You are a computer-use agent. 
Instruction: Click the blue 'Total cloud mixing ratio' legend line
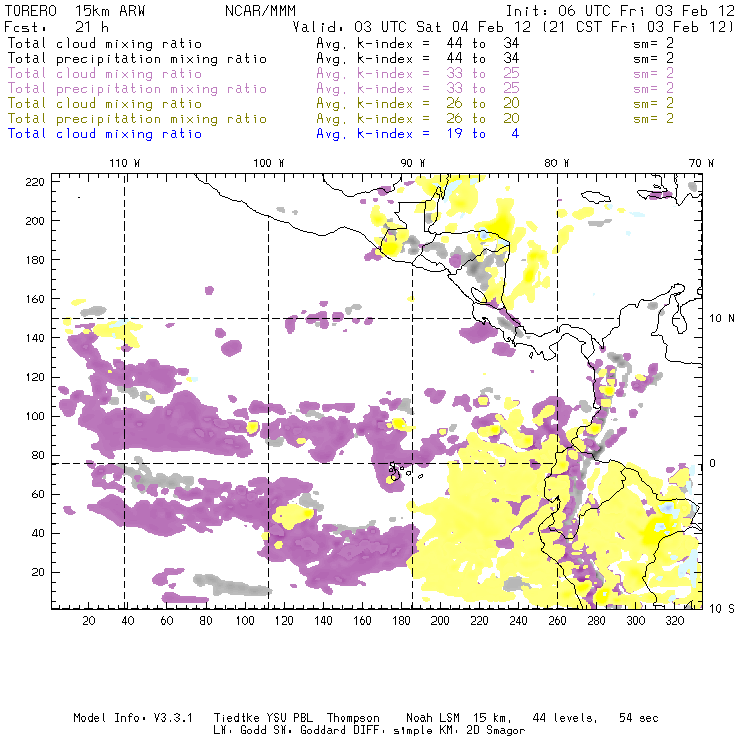point(105,134)
